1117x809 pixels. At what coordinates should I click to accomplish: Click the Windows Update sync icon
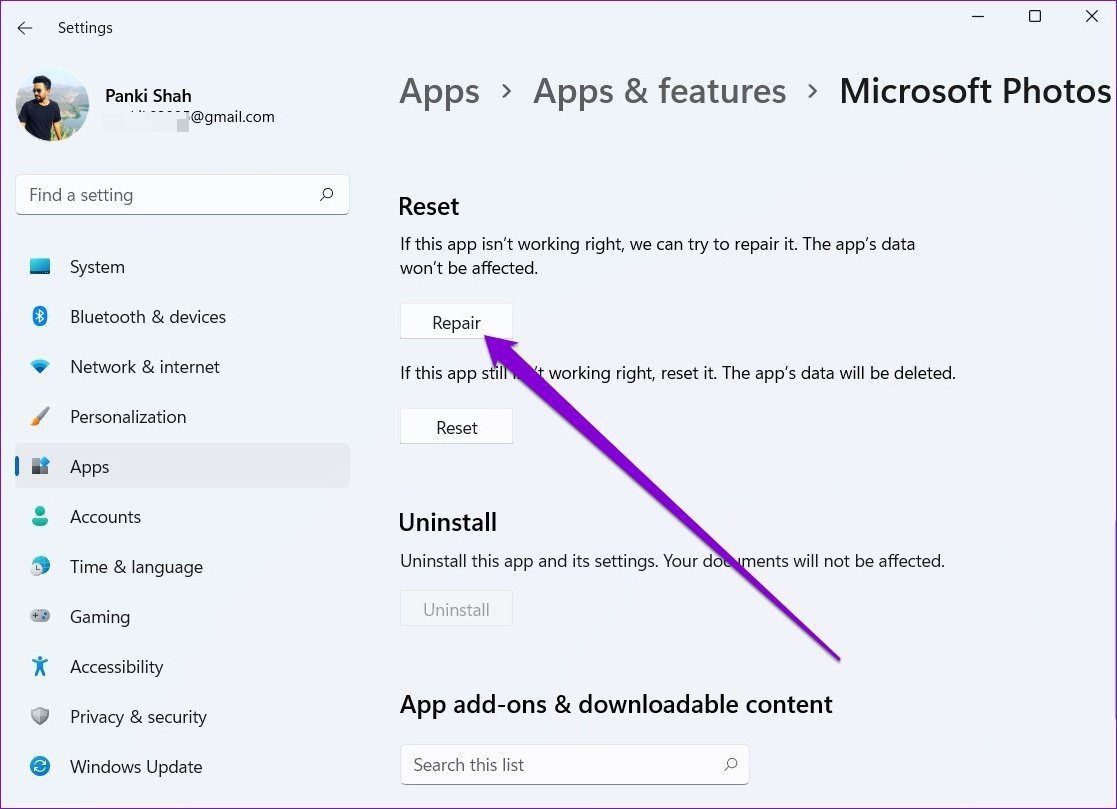coord(40,767)
